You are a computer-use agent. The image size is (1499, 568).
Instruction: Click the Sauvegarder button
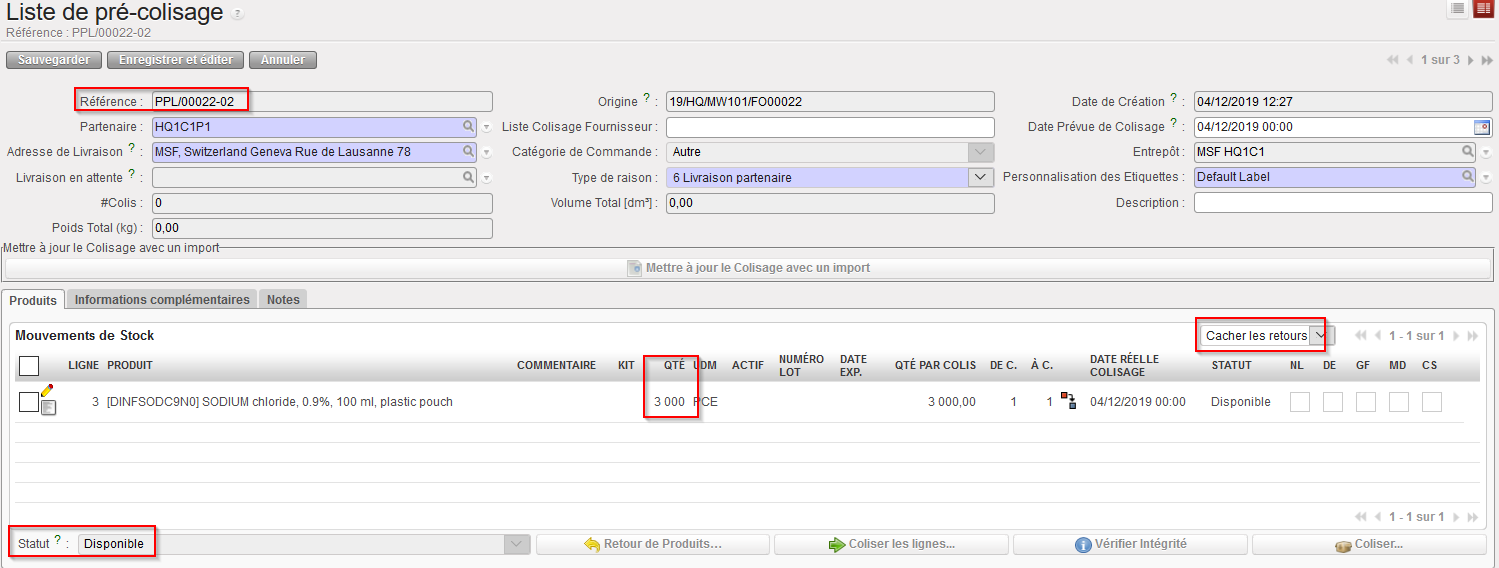click(x=54, y=60)
